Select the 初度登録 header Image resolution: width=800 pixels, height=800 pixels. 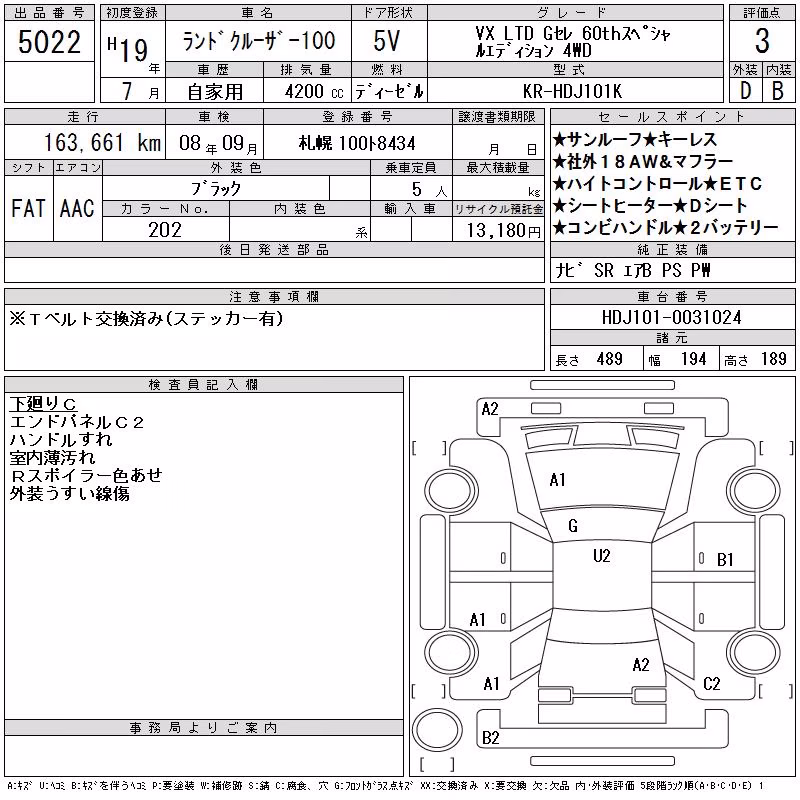coord(132,13)
